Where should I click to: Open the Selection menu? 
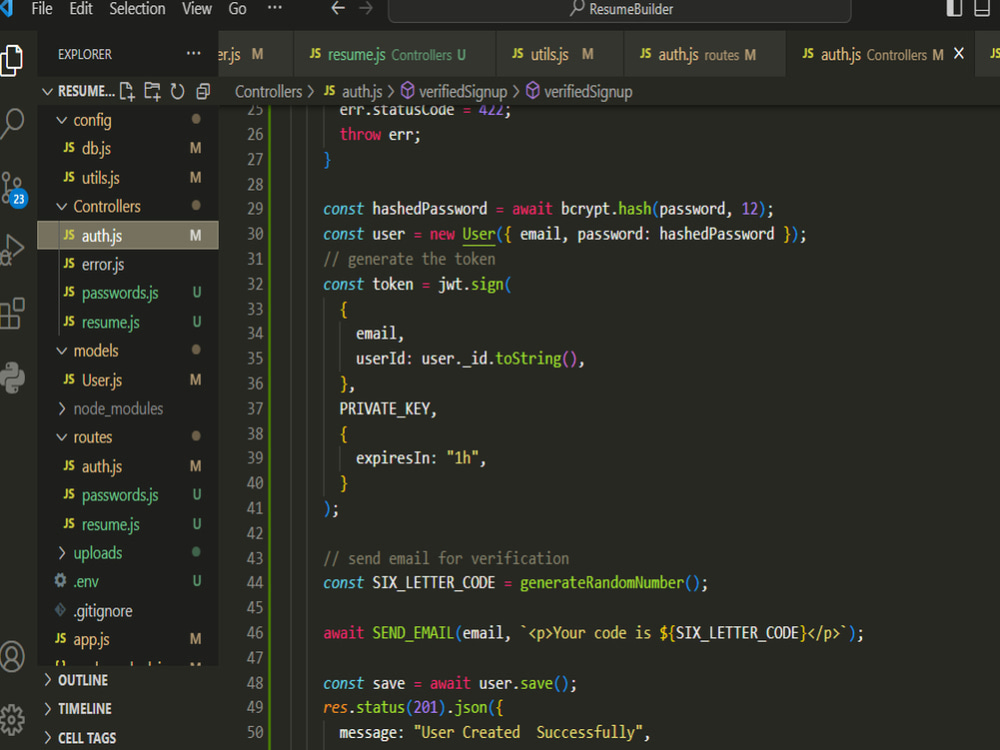click(137, 9)
